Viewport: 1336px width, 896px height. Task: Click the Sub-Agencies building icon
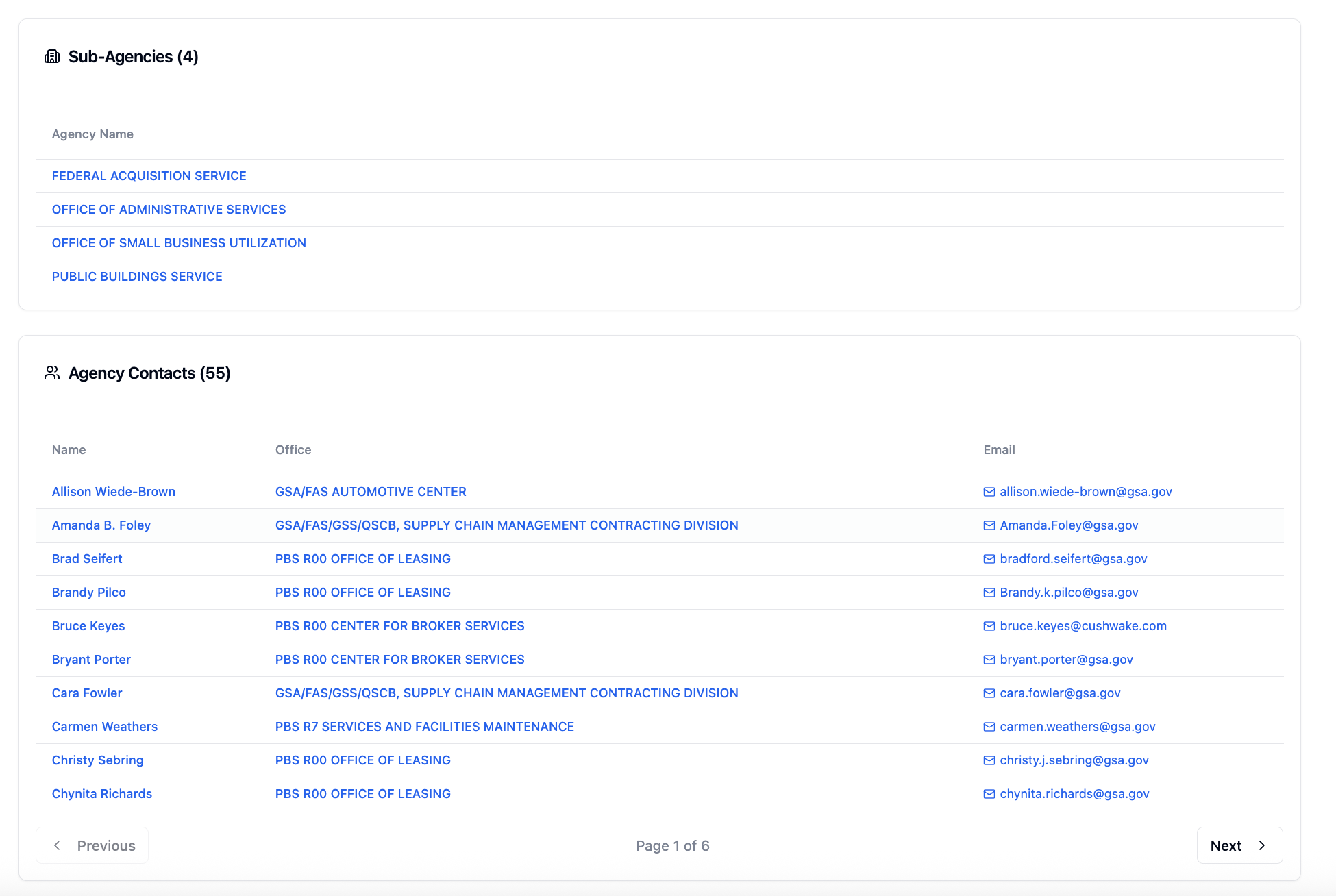click(52, 57)
